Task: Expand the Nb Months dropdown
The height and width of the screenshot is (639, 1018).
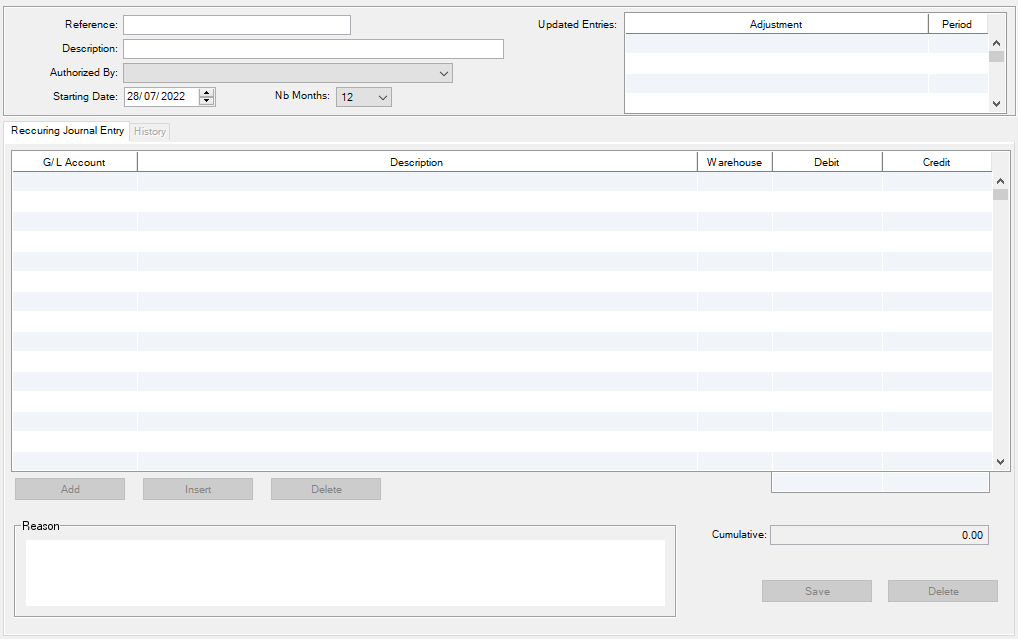Action: coord(364,97)
